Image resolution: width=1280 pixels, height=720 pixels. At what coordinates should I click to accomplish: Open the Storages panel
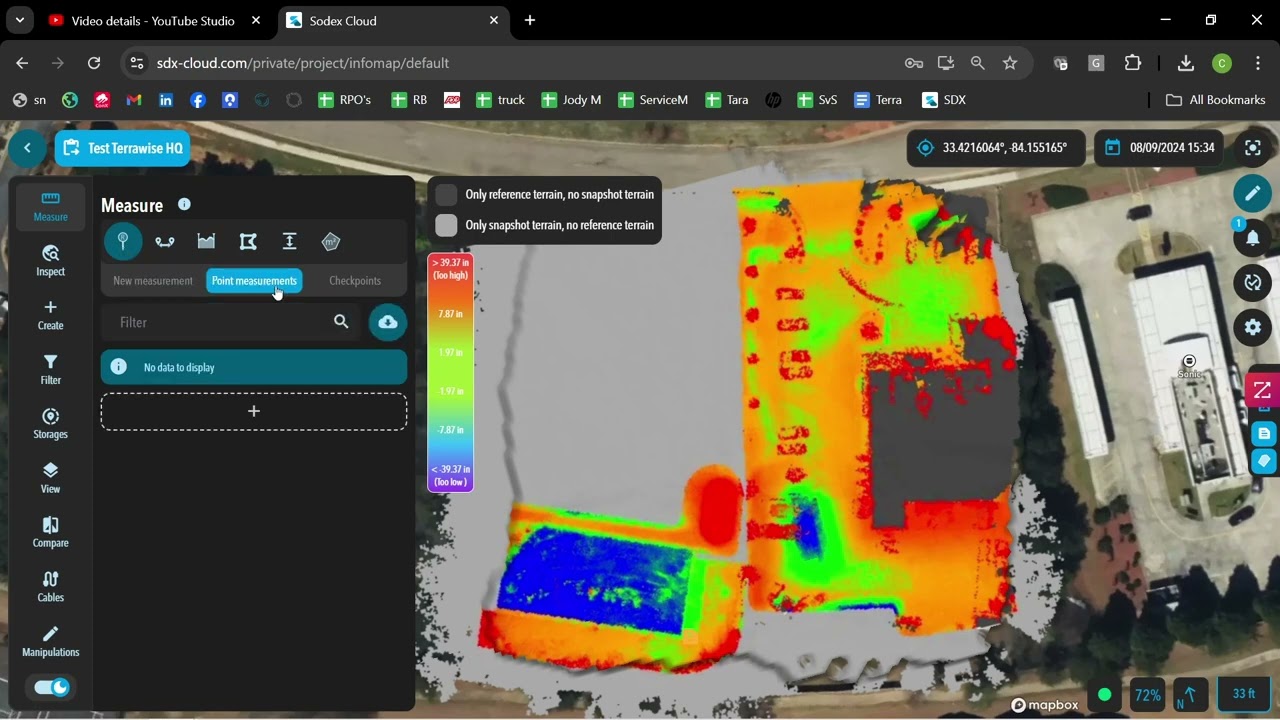point(51,423)
